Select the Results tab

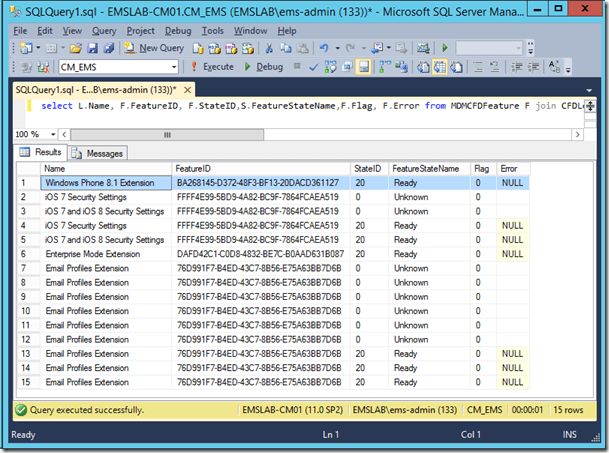[x=42, y=153]
